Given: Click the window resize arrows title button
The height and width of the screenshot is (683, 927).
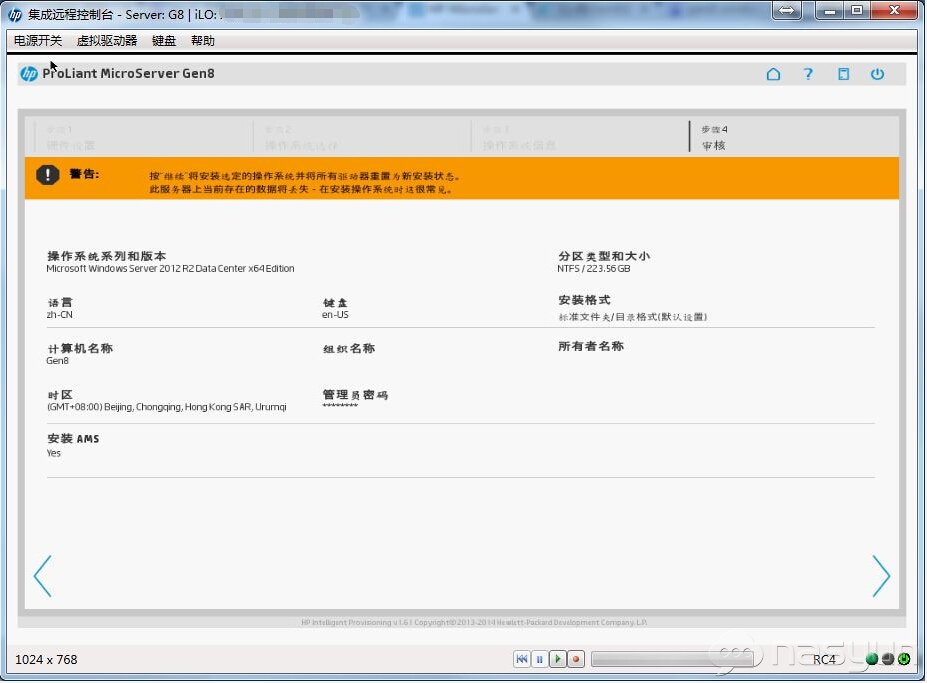Looking at the screenshot, I should pyautogui.click(x=786, y=10).
